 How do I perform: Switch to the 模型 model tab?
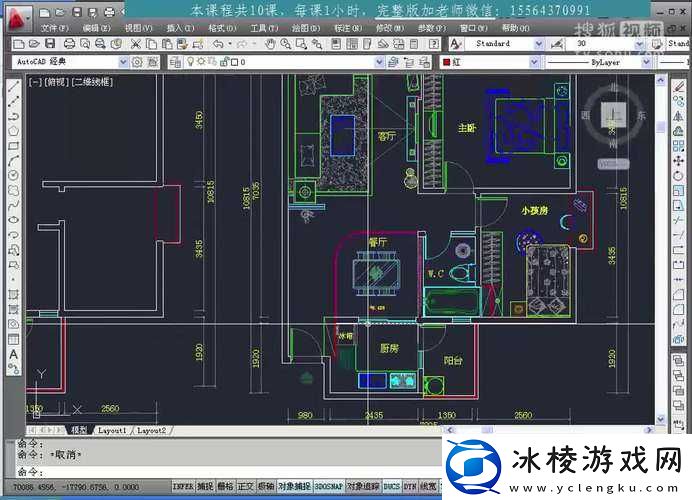[79, 430]
